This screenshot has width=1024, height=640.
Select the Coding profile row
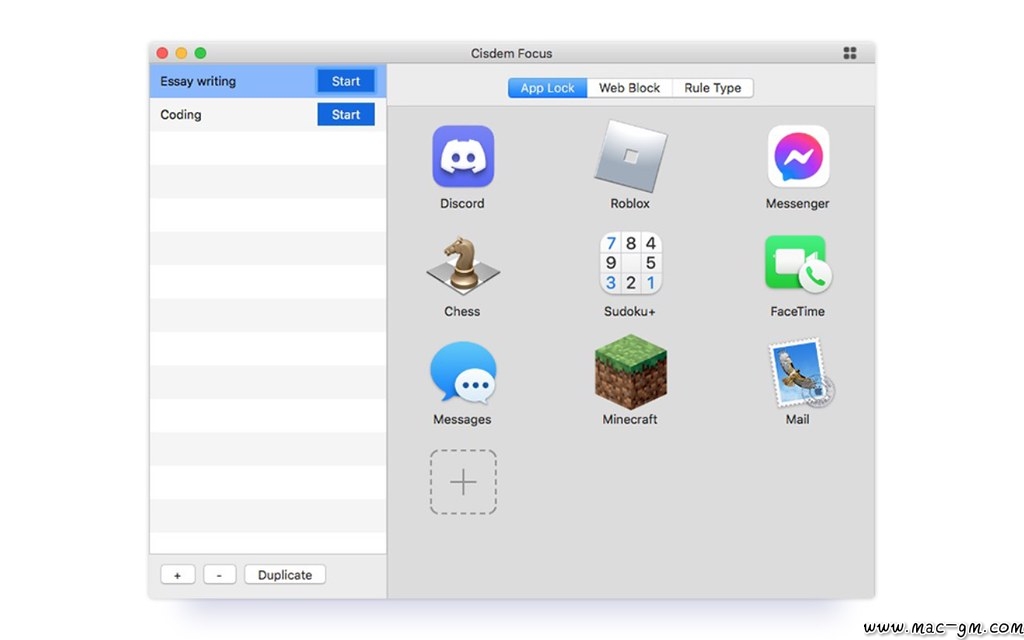(x=268, y=114)
